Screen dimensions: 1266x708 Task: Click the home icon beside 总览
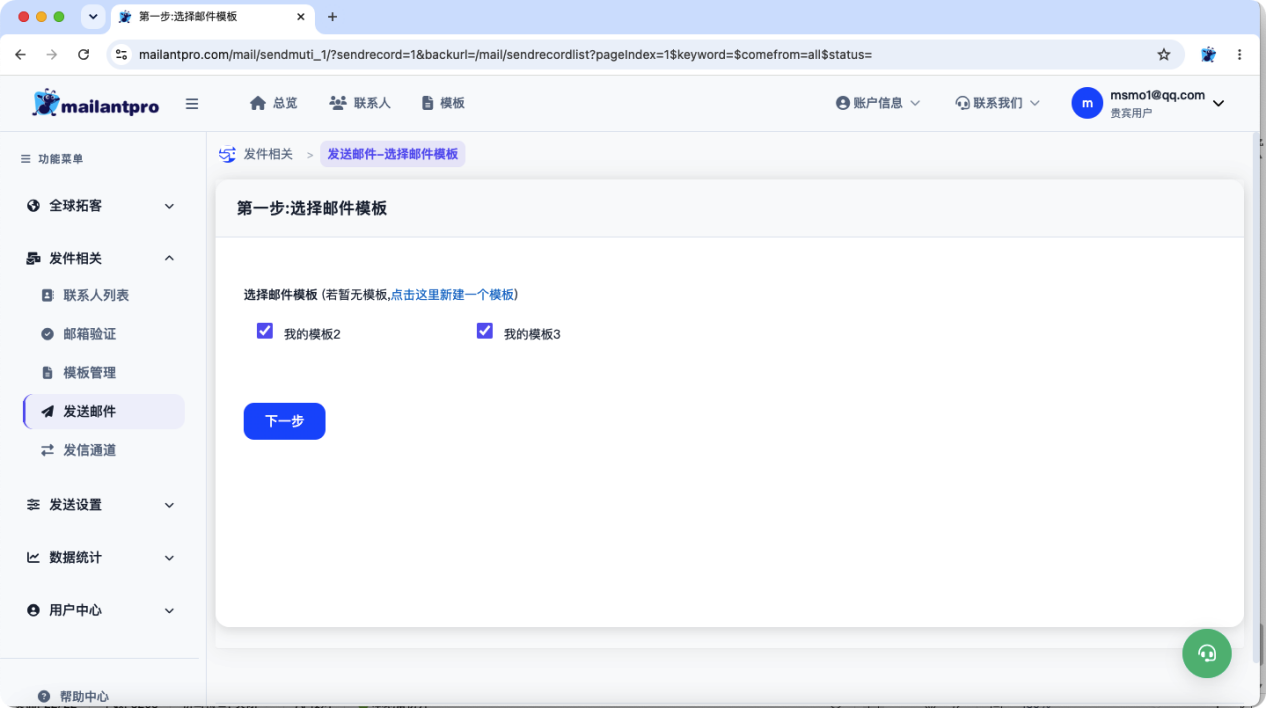258,103
